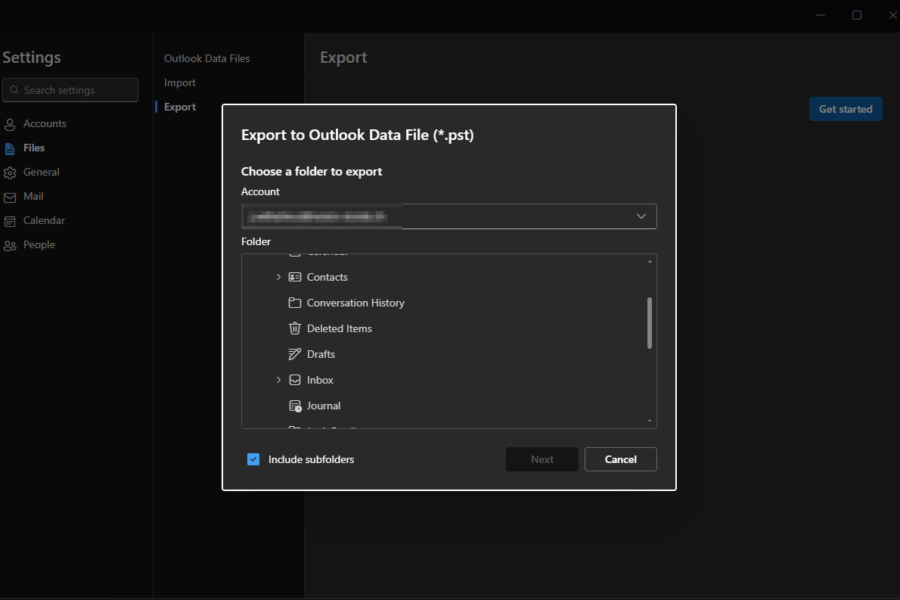Click the Calendar icon in Settings sidebar
The height and width of the screenshot is (600, 900).
pos(10,221)
